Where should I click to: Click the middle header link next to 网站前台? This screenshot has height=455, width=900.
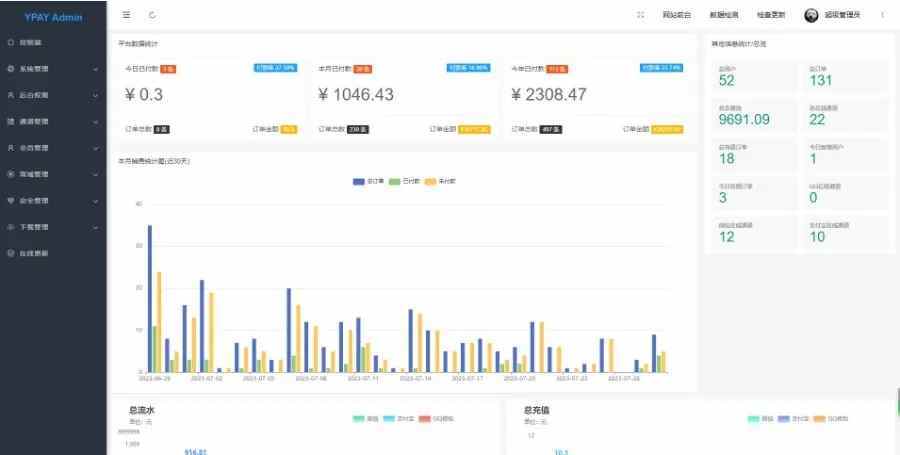[724, 15]
